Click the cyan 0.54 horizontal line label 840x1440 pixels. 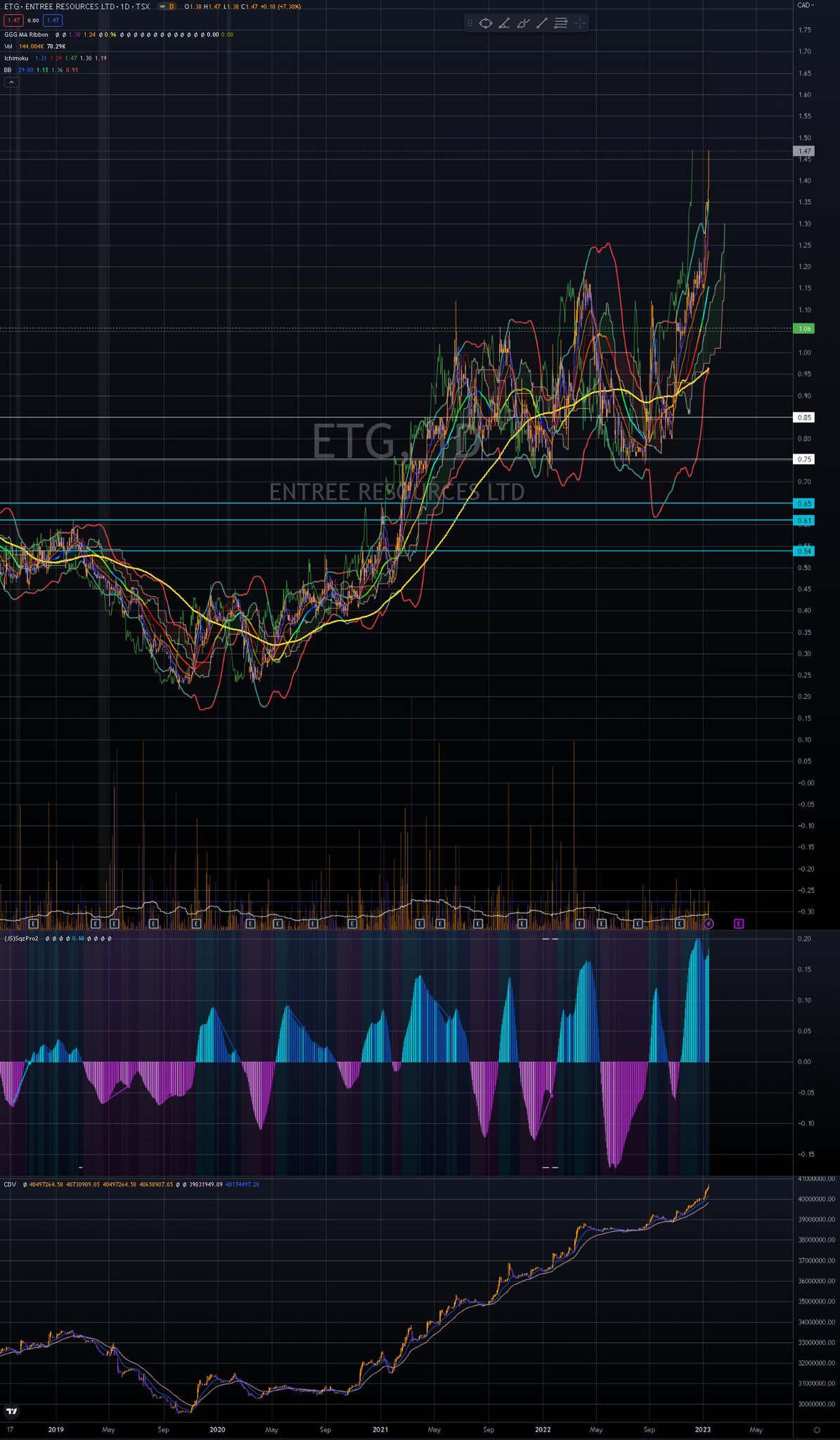804,551
